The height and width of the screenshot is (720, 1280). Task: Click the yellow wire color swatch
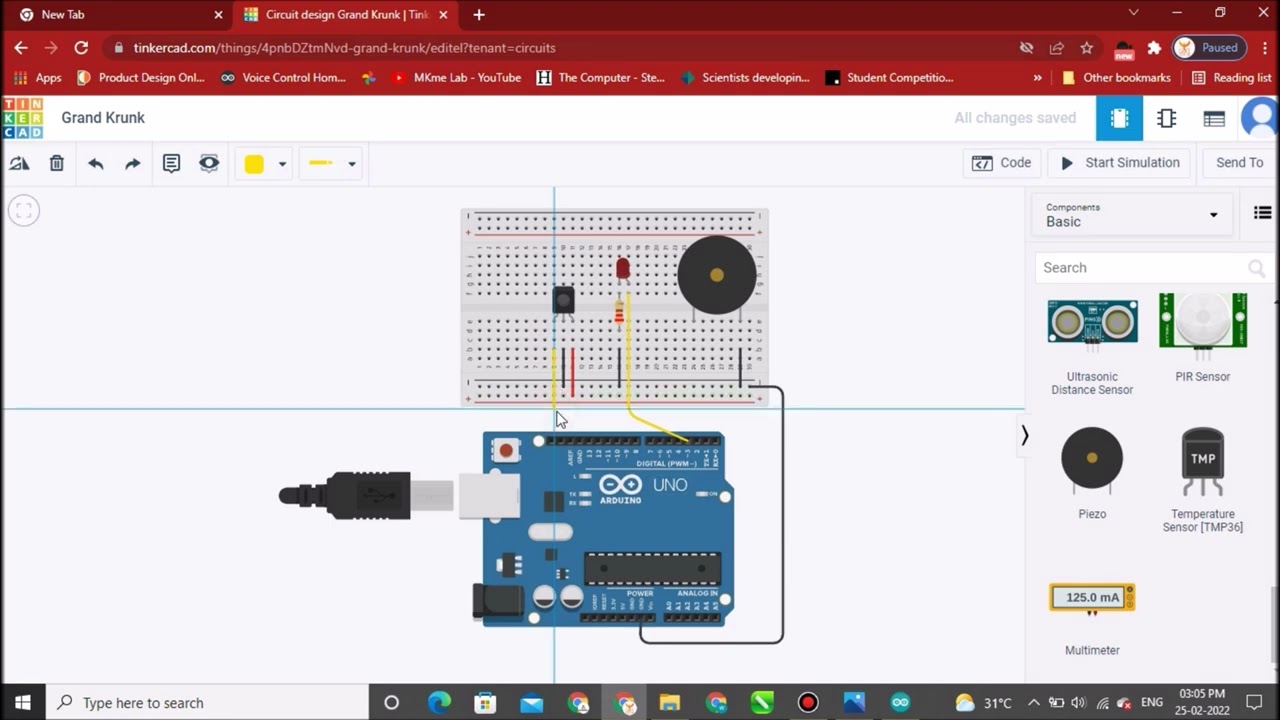pyautogui.click(x=254, y=164)
